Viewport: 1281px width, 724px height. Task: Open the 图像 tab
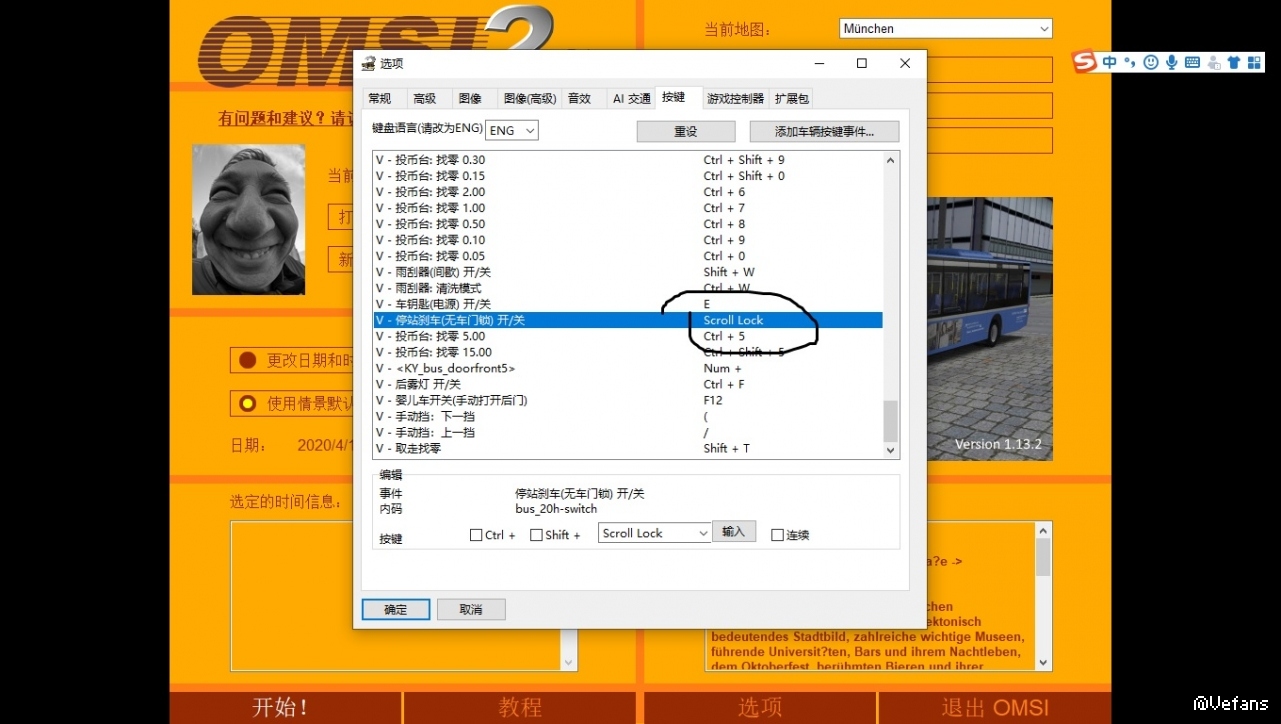470,98
